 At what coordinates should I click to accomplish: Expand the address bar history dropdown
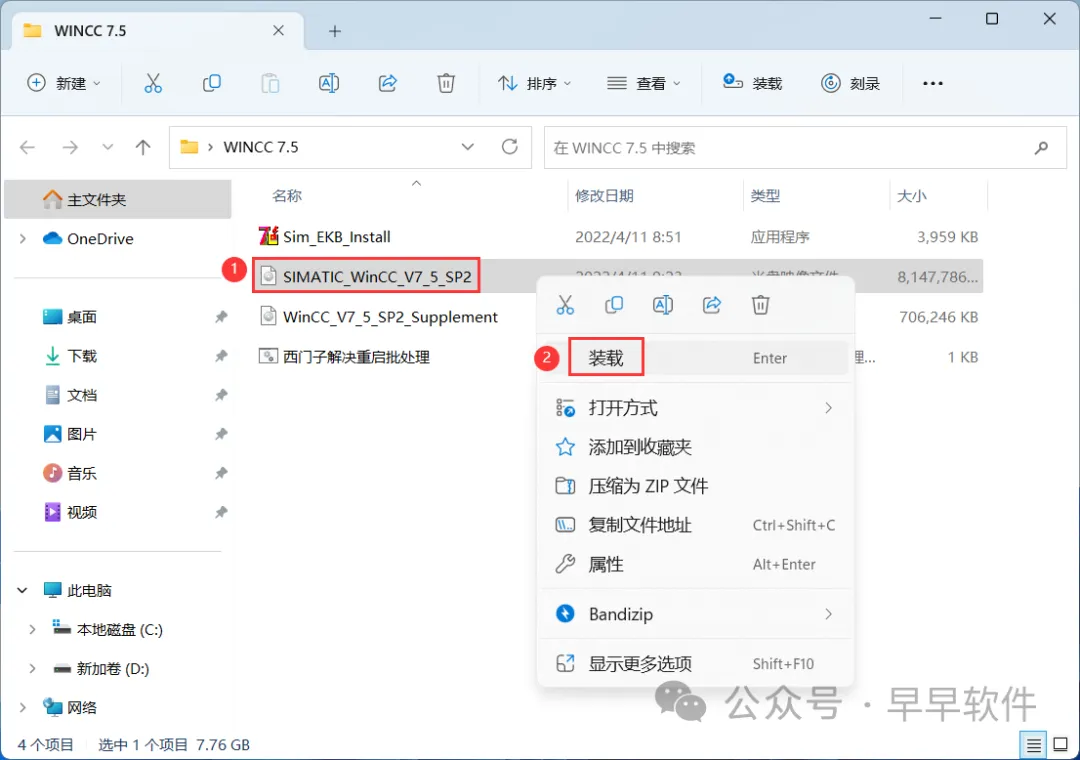click(468, 147)
